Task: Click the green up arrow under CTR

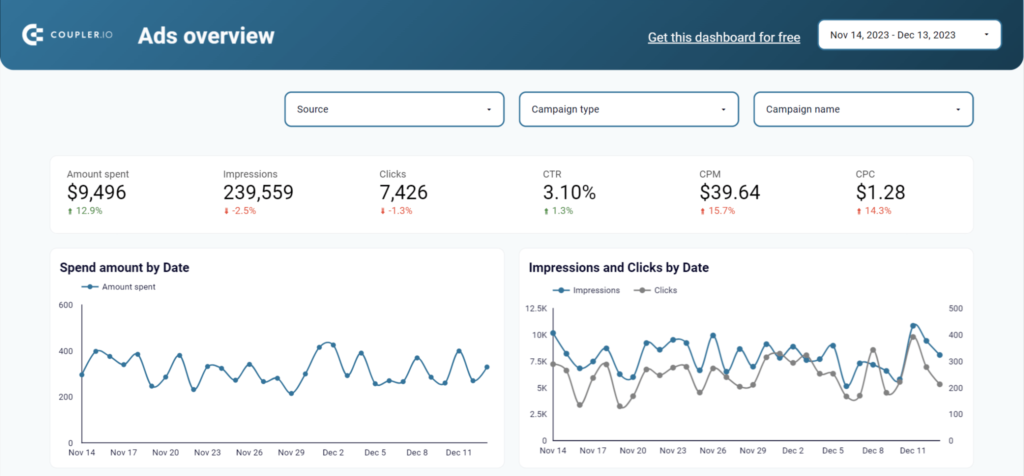Action: 546,211
